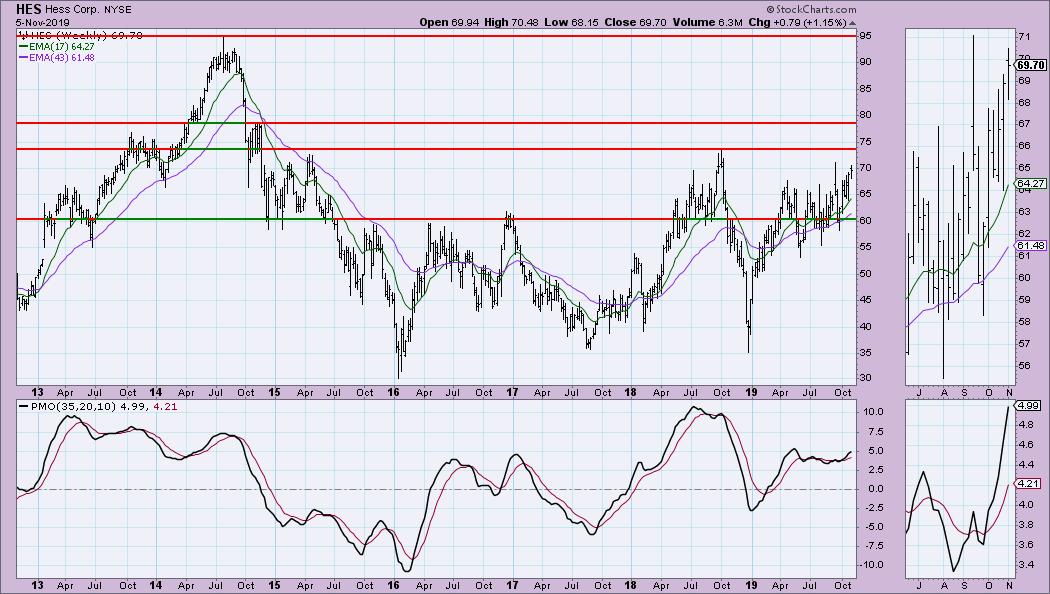Click the 90 price axis label
This screenshot has height=594, width=1050.
pyautogui.click(x=866, y=62)
